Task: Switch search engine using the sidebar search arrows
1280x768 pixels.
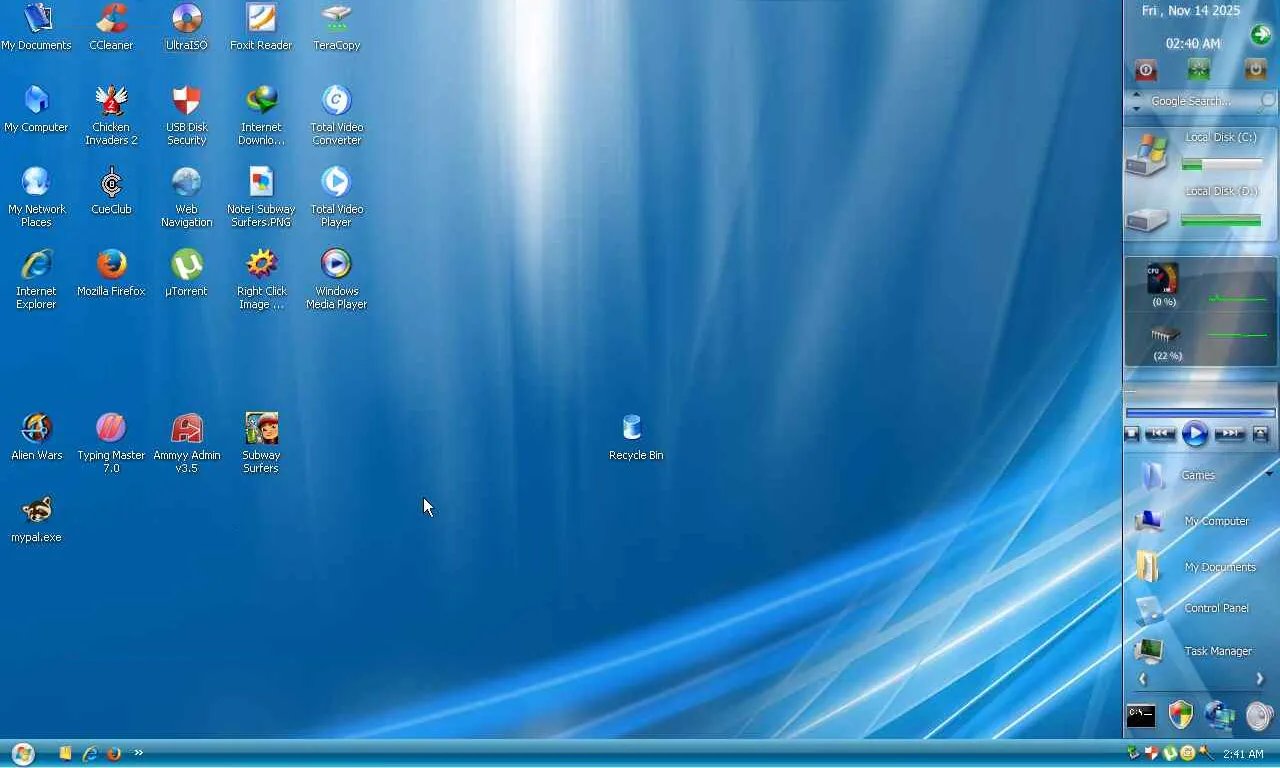Action: [1136, 101]
